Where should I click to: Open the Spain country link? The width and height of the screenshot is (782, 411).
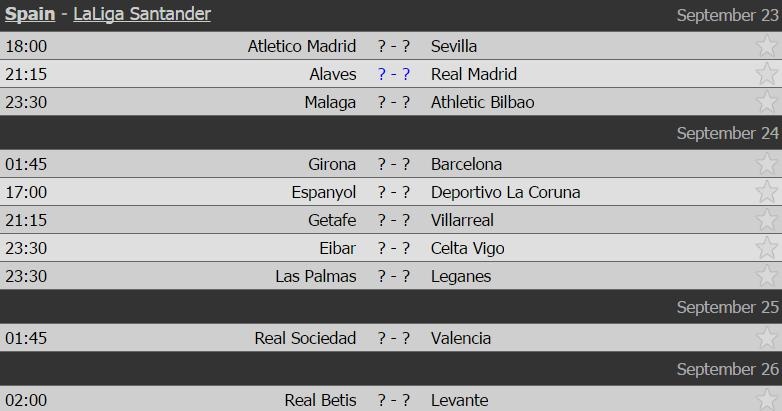(x=30, y=14)
